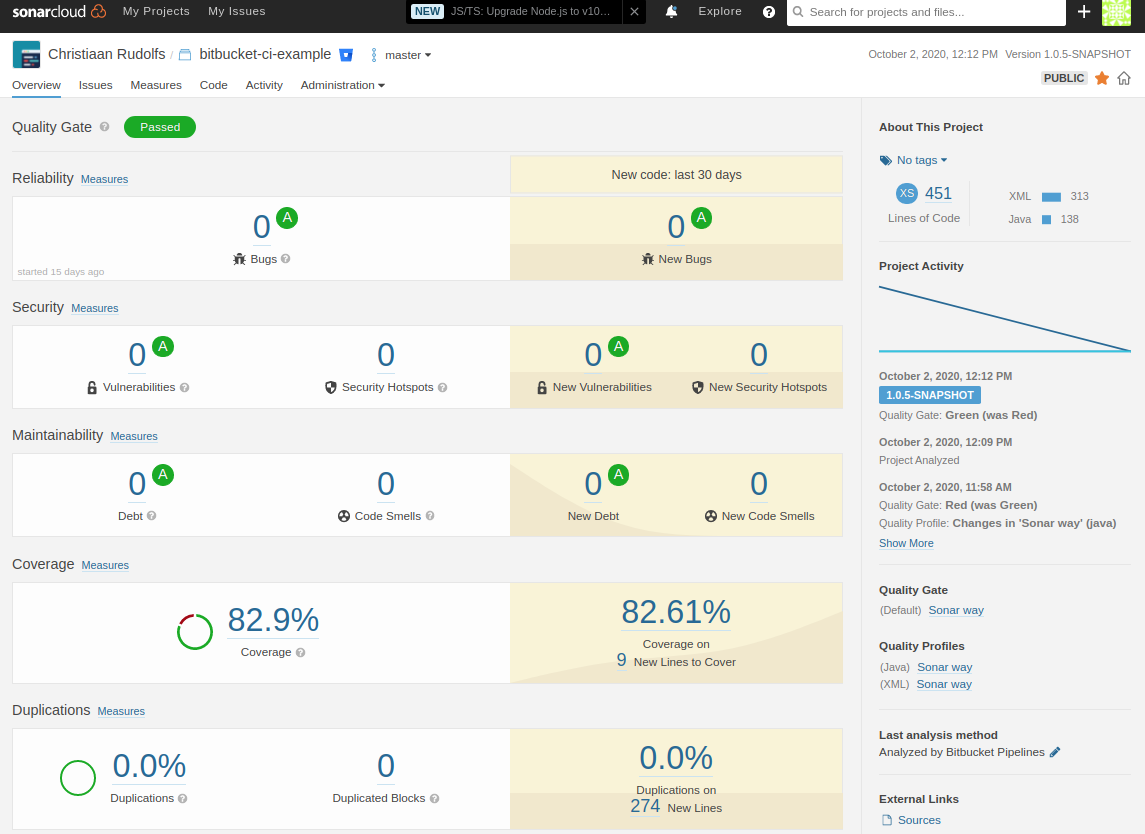Image resolution: width=1145 pixels, height=834 pixels.
Task: Click the 82.9% coverage value
Action: [x=273, y=620]
